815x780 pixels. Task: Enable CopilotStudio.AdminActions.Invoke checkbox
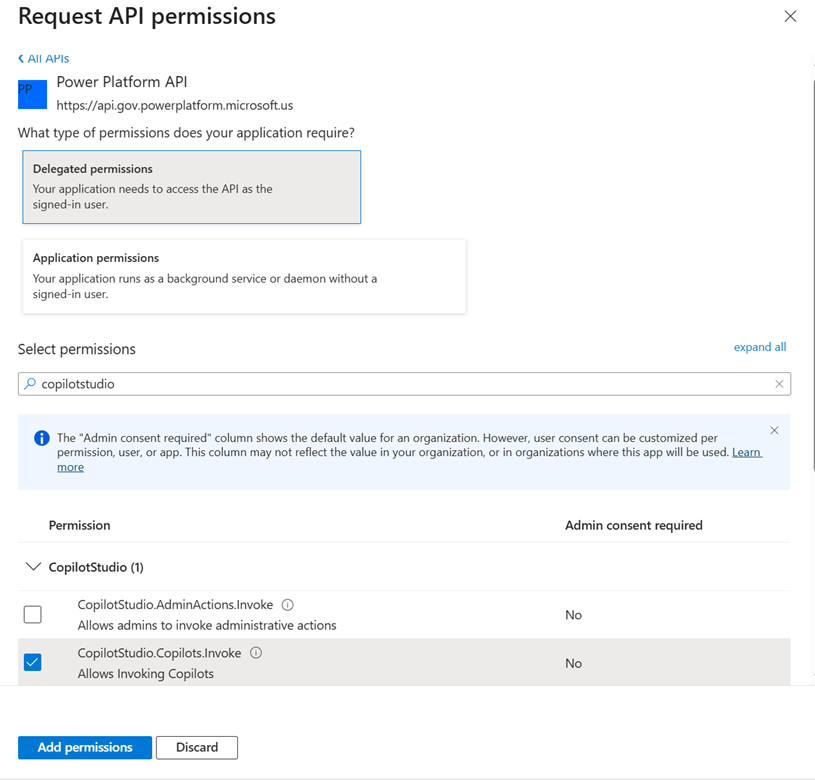click(x=33, y=614)
